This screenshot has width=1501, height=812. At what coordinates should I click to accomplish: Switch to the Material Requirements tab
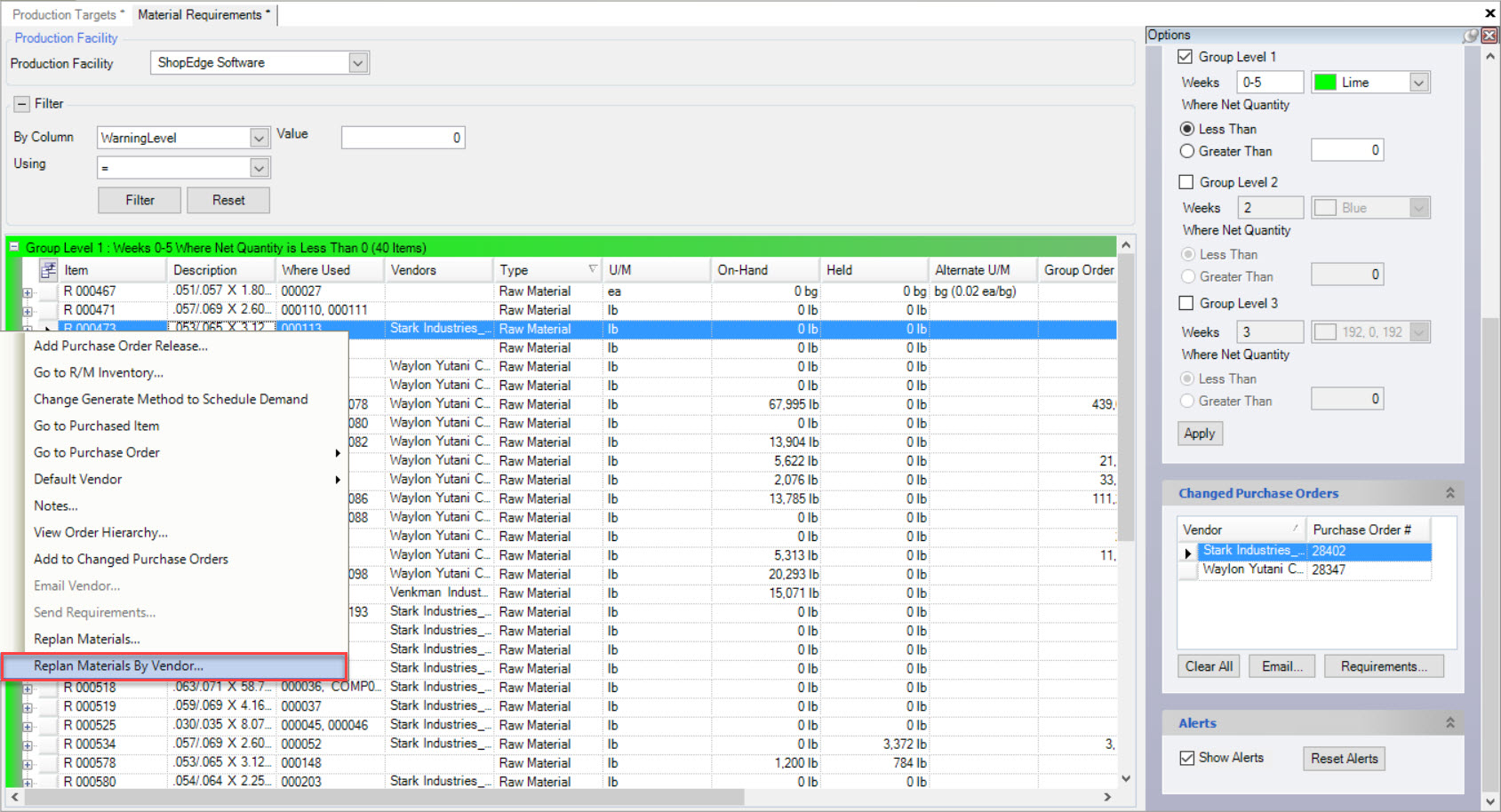coord(204,14)
